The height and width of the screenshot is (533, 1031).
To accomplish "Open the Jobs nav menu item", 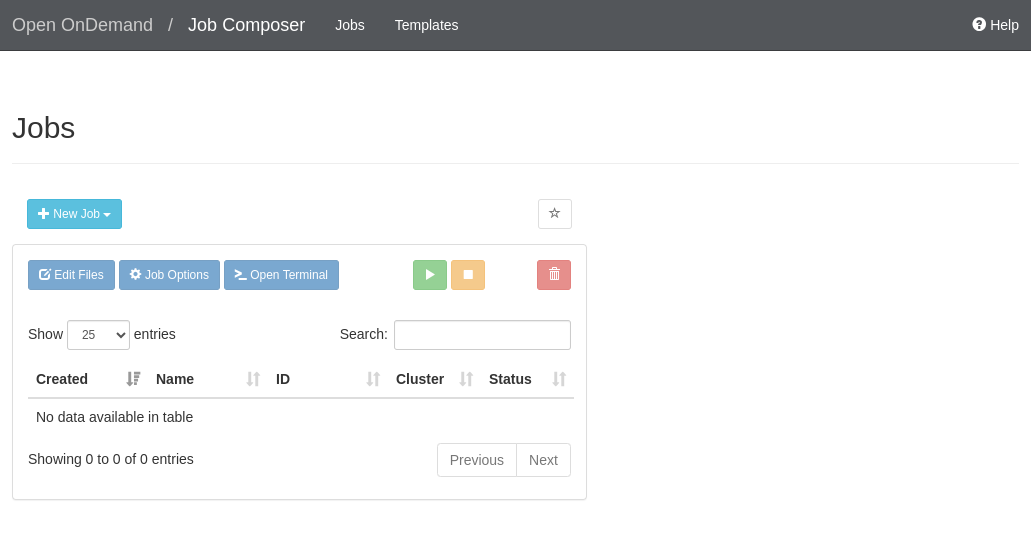I will [350, 25].
